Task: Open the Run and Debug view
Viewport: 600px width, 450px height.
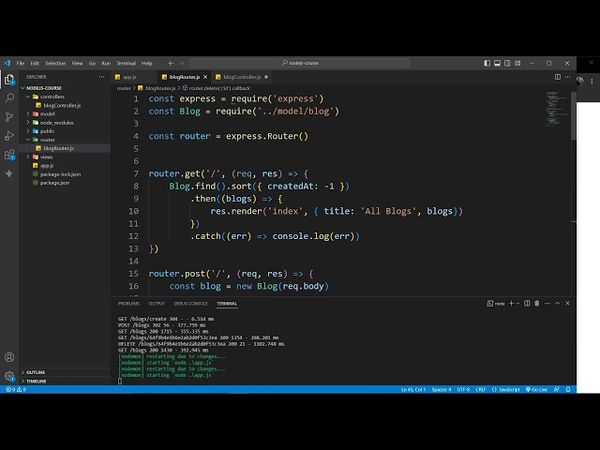Action: point(9,135)
